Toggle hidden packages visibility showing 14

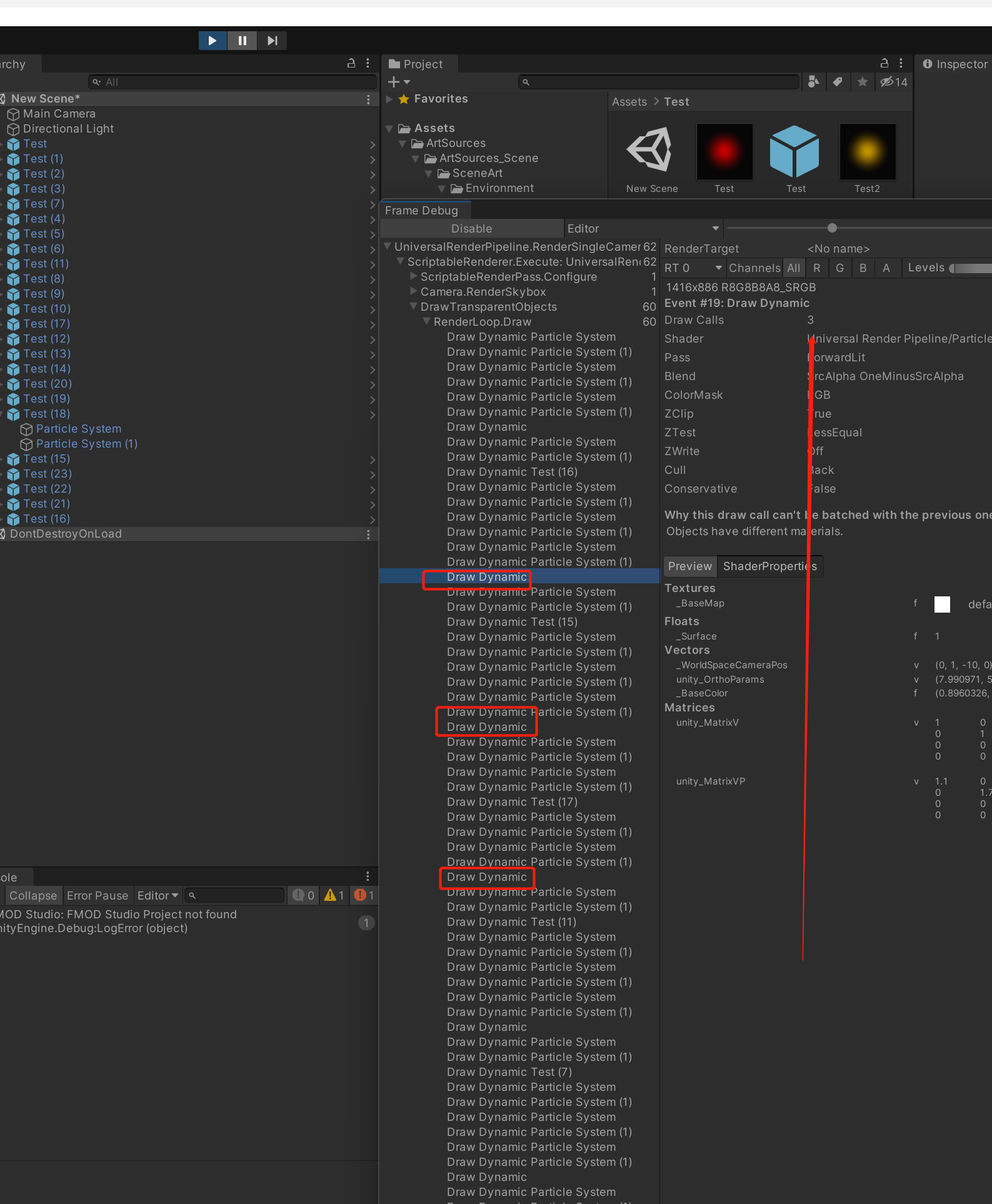tap(894, 82)
